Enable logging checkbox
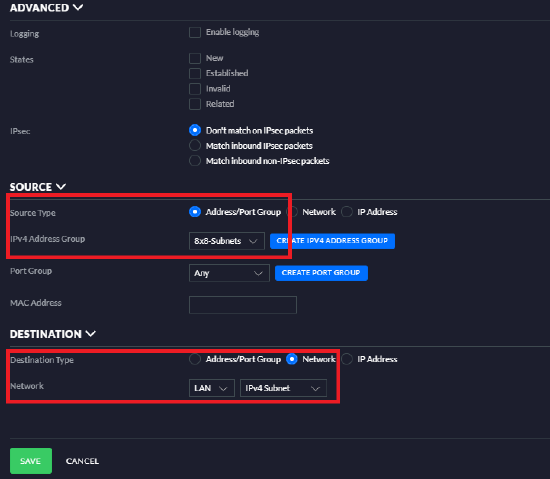The width and height of the screenshot is (550, 479). click(195, 32)
